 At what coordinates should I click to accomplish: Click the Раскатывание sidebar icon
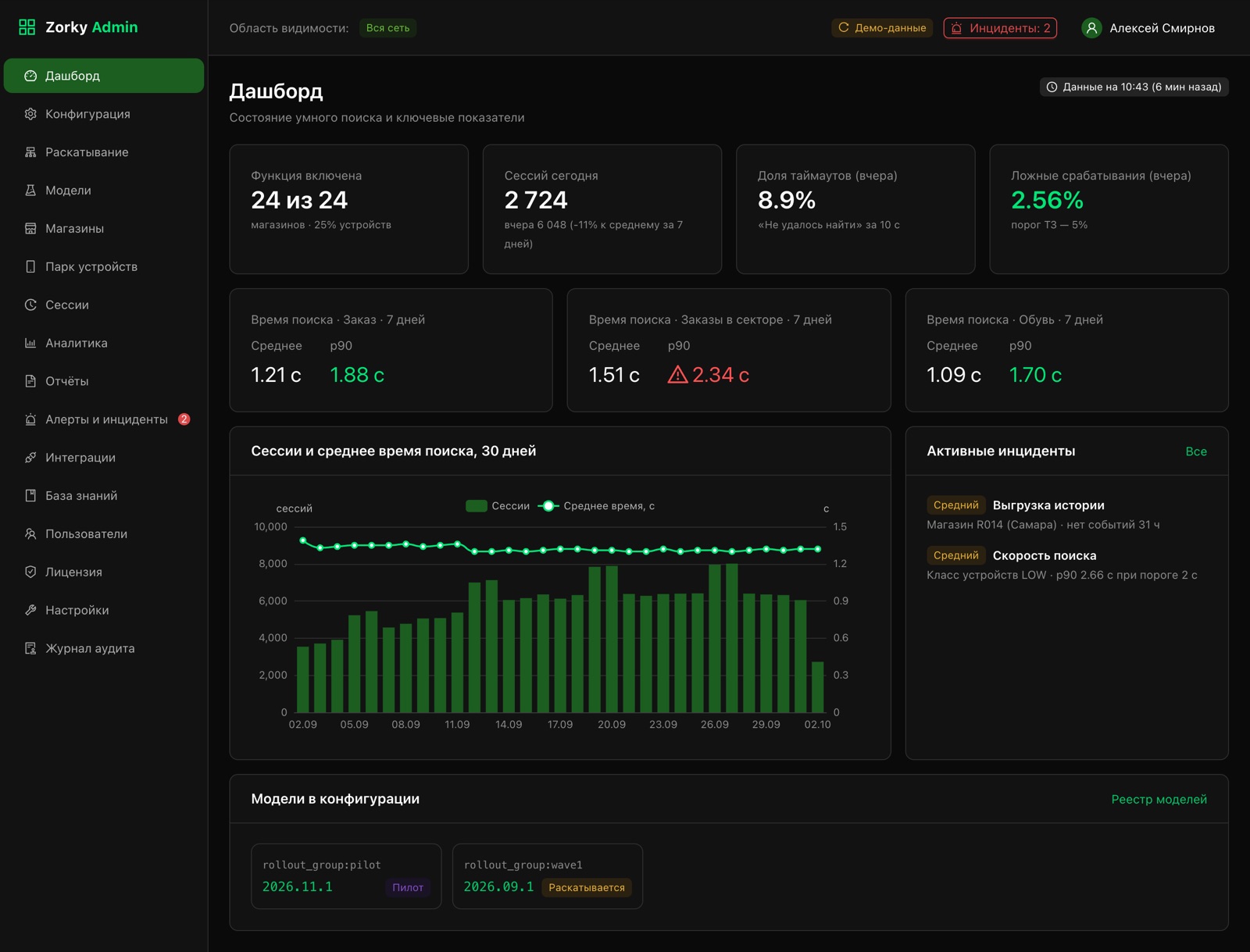30,152
